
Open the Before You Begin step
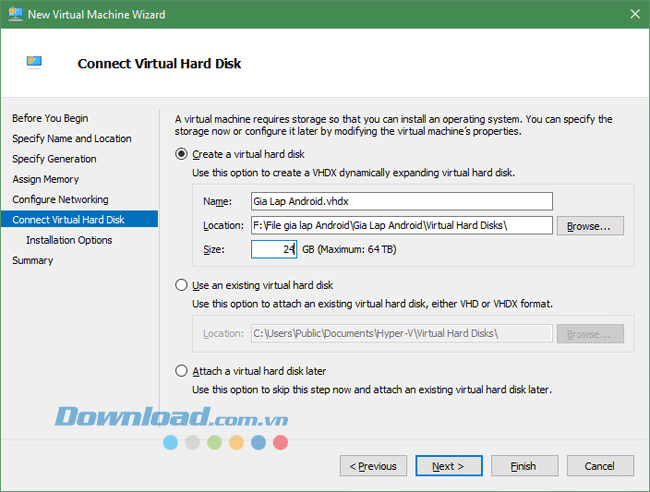50,118
